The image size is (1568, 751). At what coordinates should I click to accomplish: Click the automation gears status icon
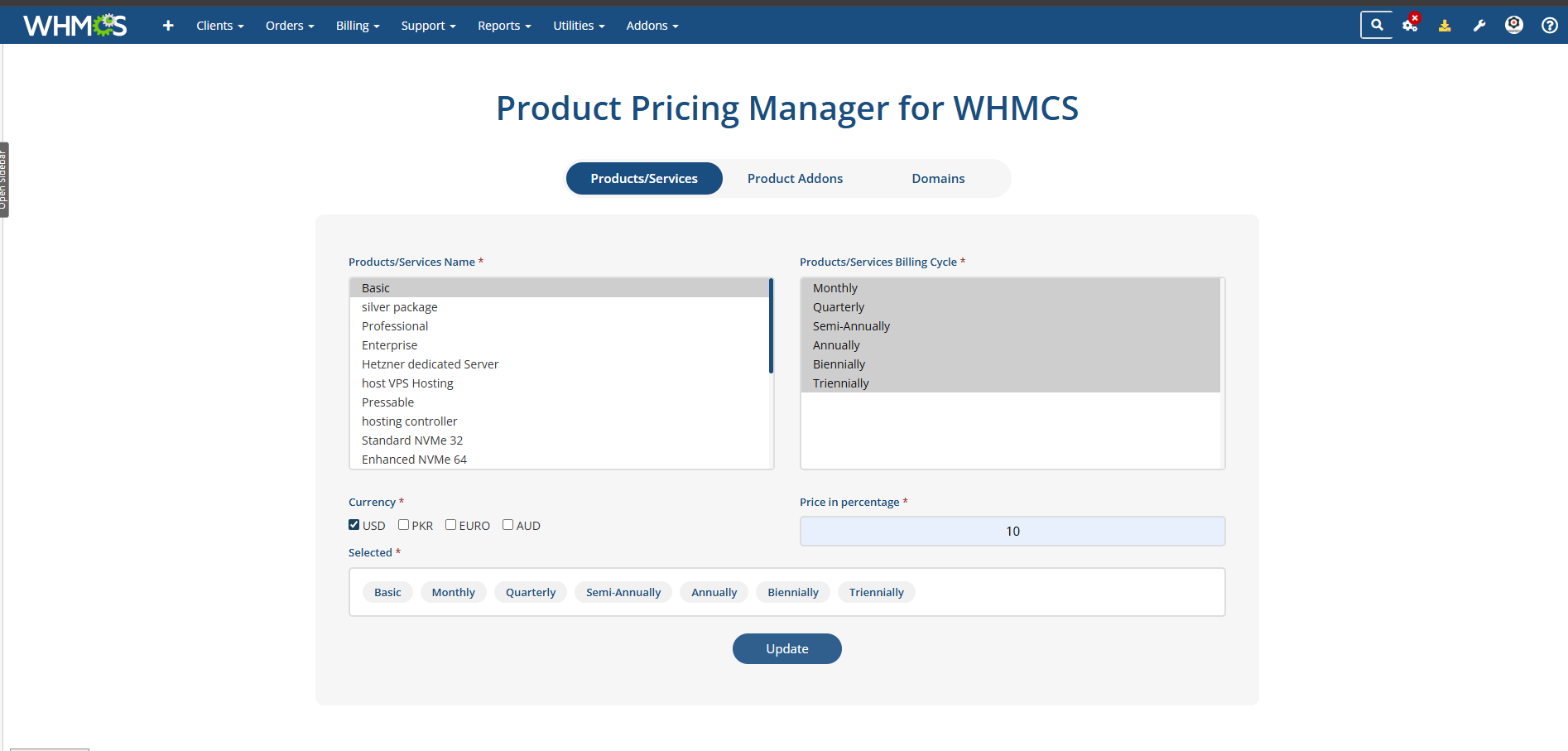click(x=1410, y=25)
